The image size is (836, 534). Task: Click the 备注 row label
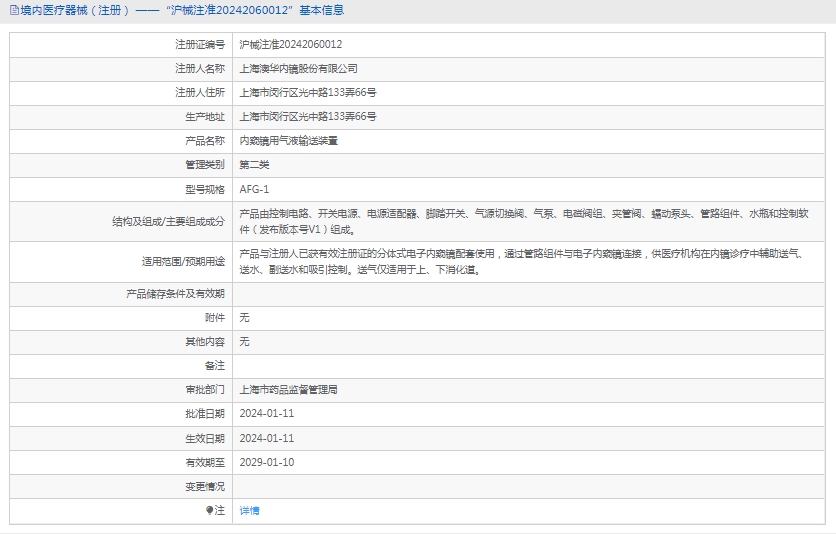(214, 366)
